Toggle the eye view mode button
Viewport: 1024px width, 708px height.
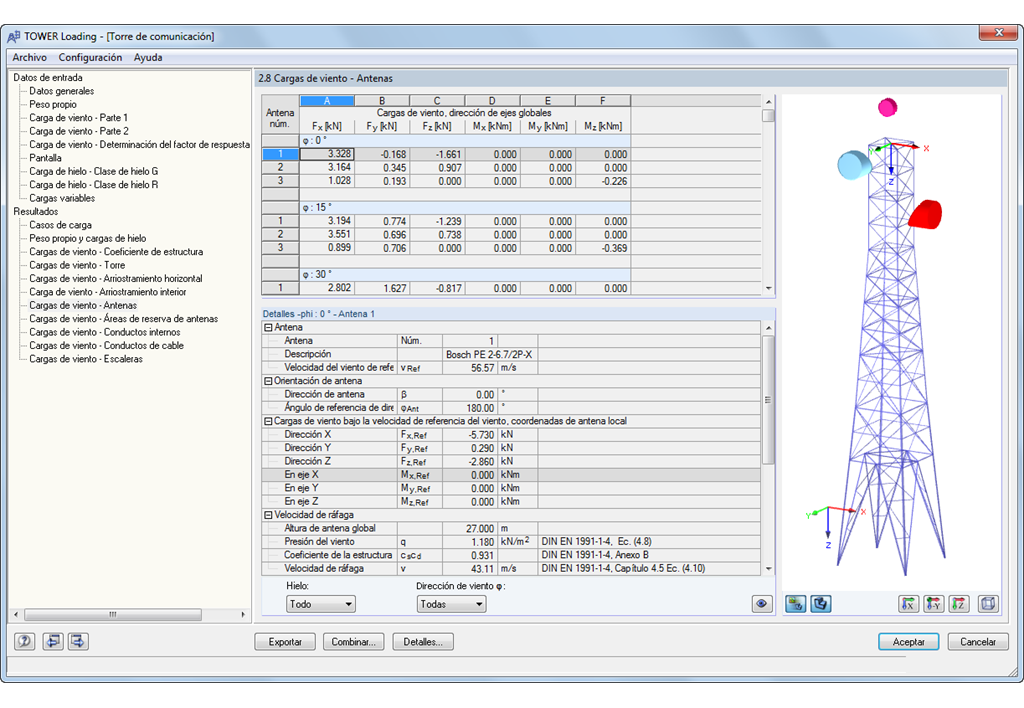pos(763,604)
